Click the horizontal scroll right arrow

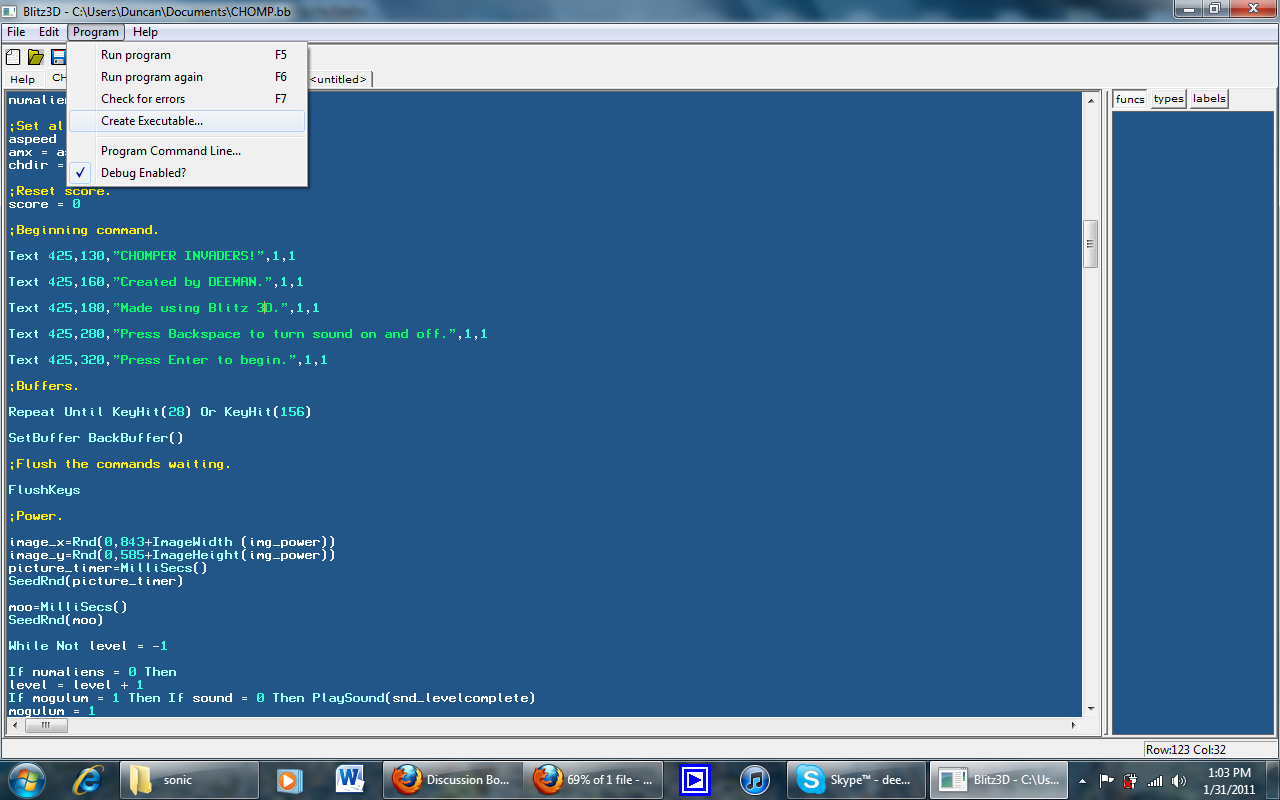[1074, 726]
